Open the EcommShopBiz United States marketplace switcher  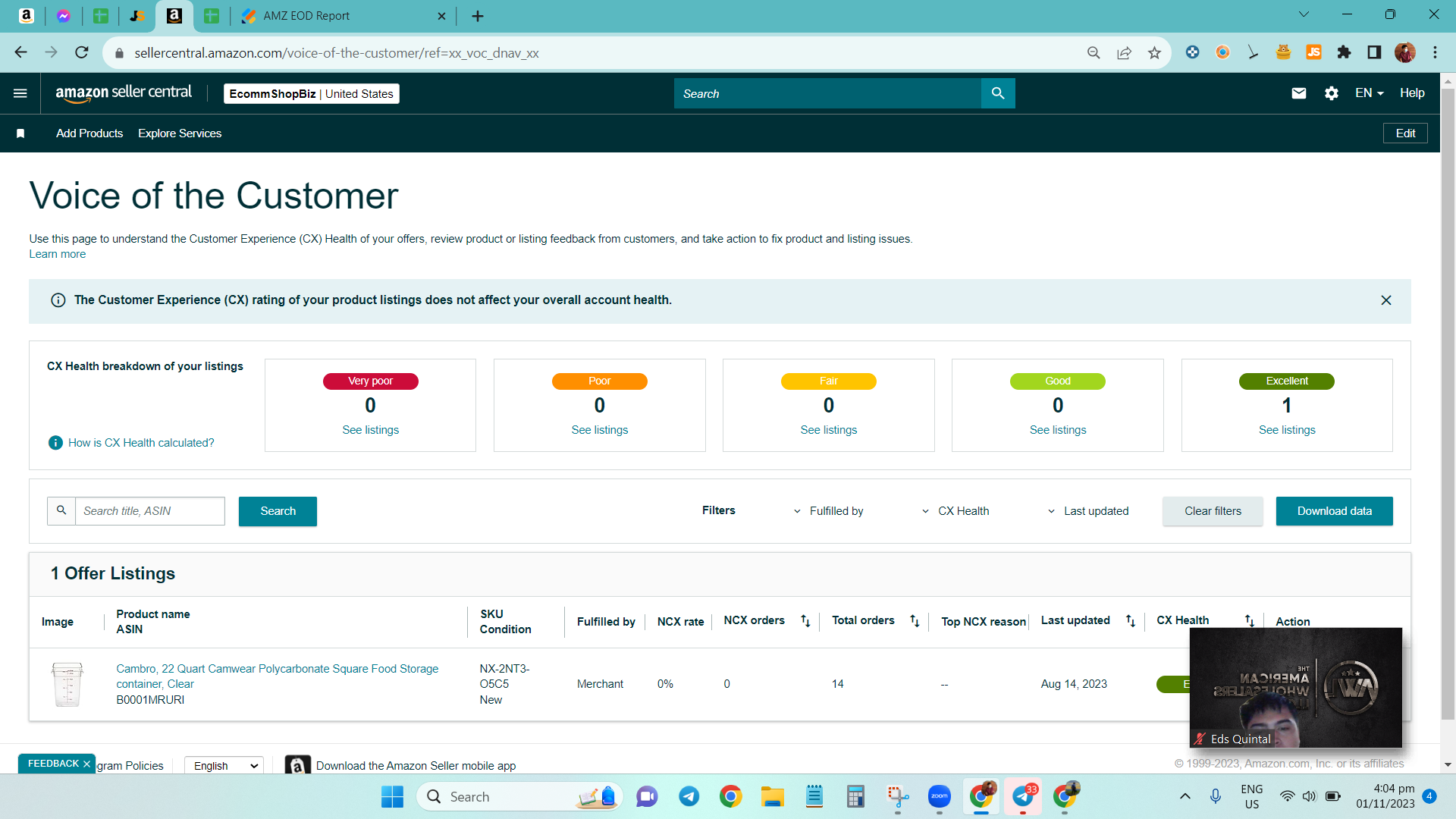click(x=312, y=94)
